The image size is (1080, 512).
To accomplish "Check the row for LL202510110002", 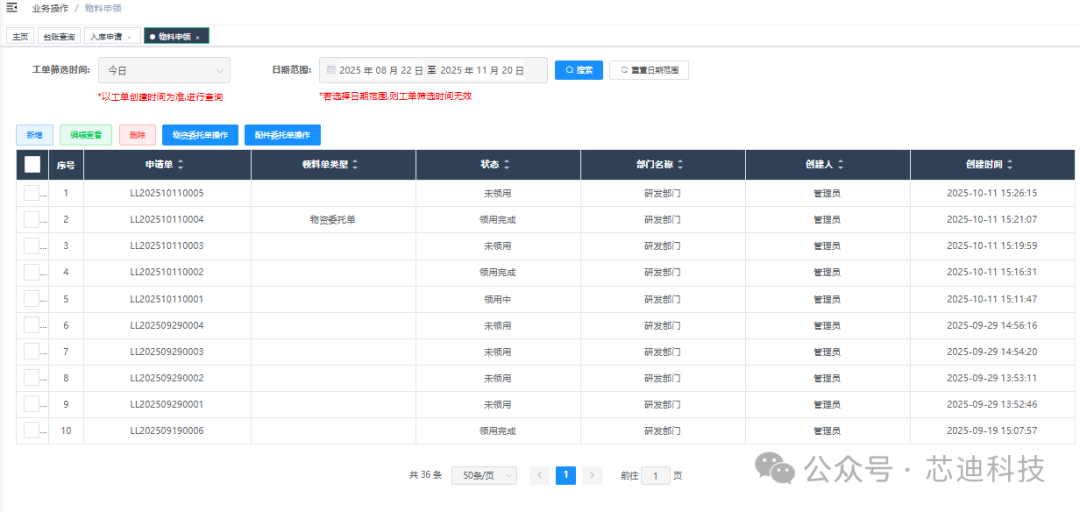I will click(32, 272).
